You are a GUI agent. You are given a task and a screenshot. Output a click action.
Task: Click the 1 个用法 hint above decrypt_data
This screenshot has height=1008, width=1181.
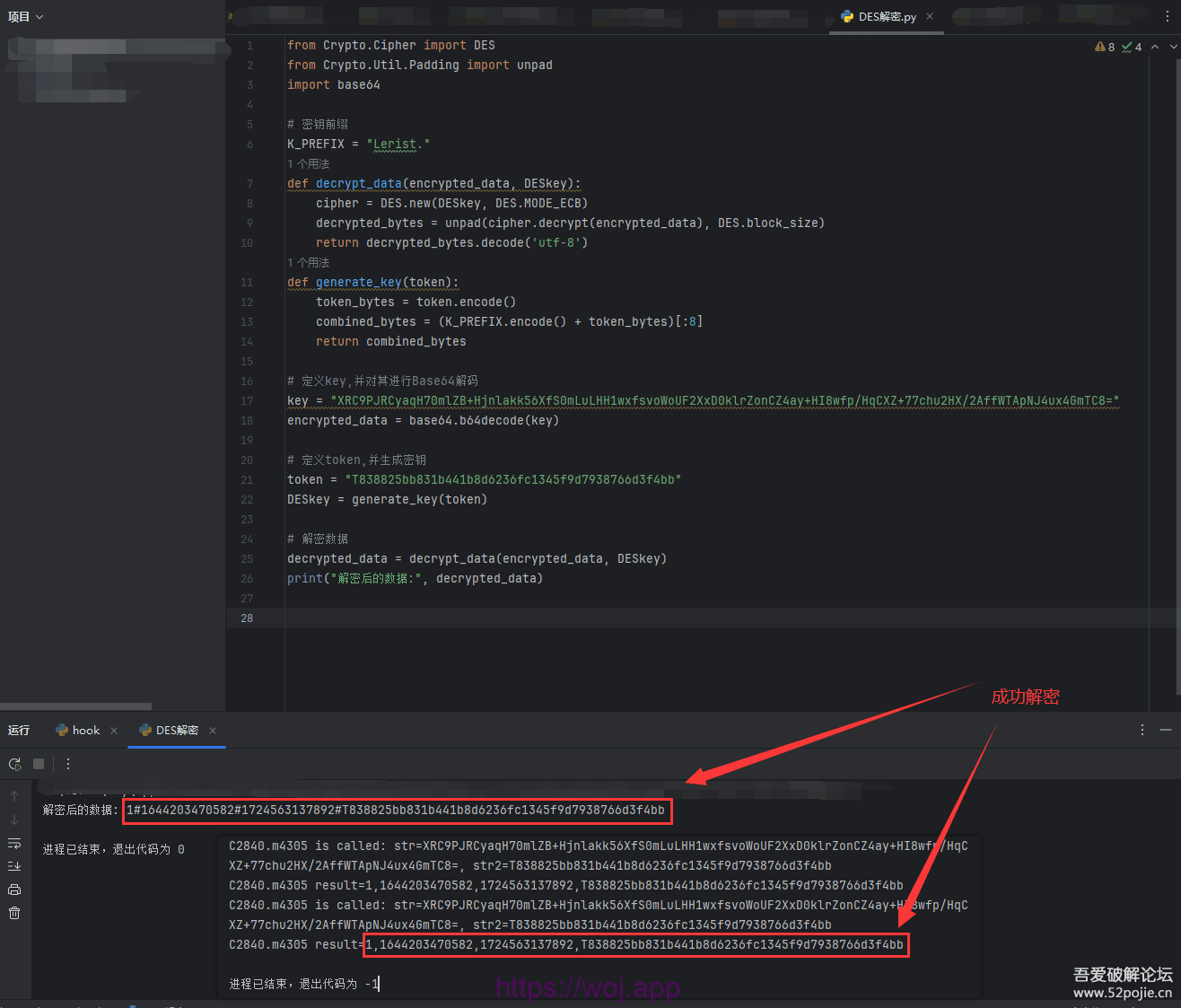coord(309,164)
